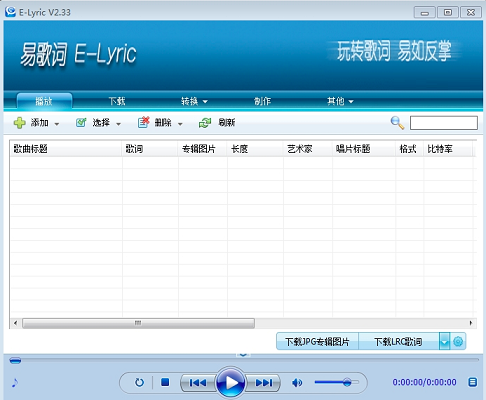
Task: Click the magnifier search icon
Action: pyautogui.click(x=397, y=123)
